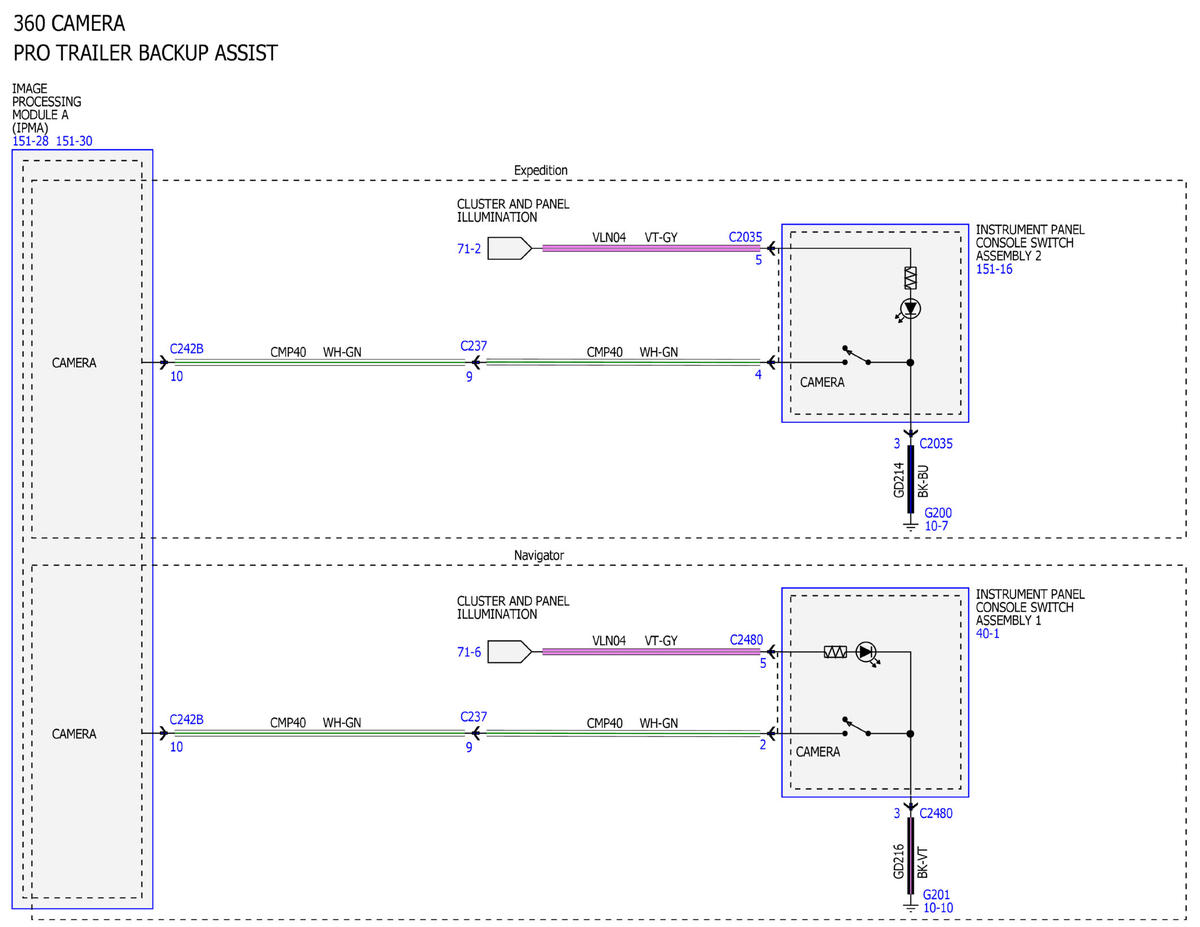
Task: Click the BK-VT wire color label
Action: (x=923, y=862)
